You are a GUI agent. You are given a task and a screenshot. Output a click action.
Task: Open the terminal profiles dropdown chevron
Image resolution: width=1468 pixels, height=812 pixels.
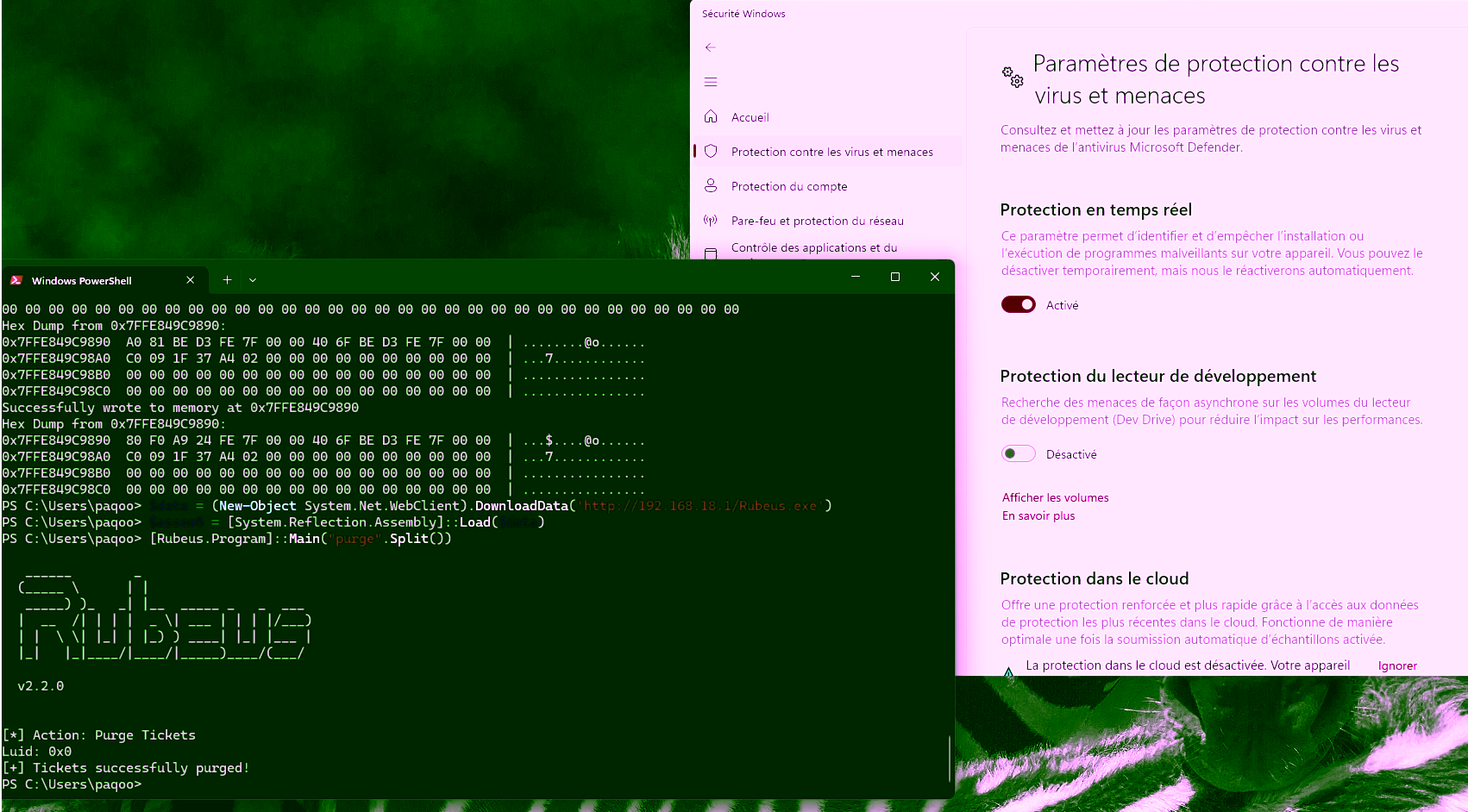253,280
